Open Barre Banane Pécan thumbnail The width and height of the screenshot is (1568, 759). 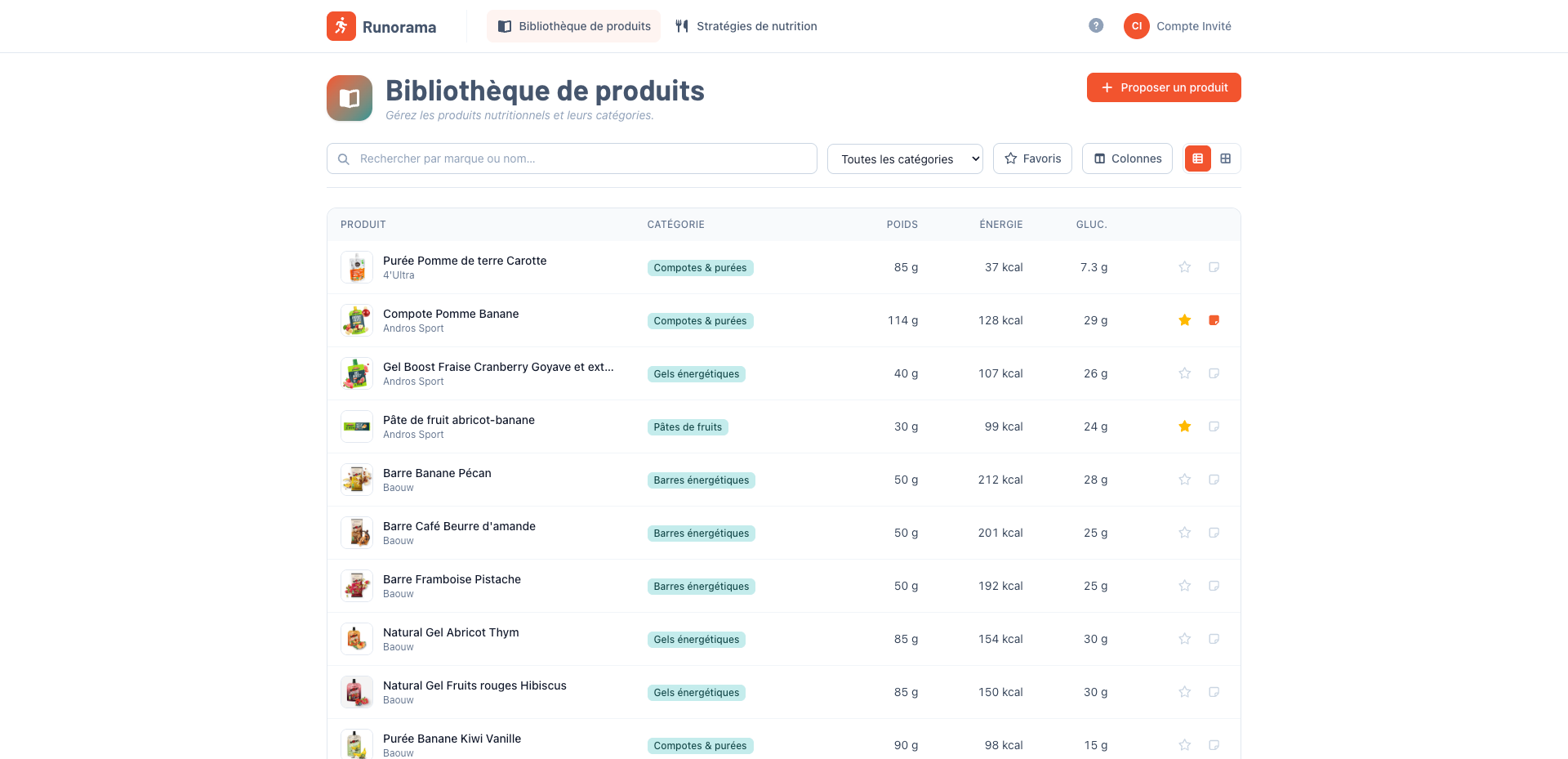pos(357,480)
